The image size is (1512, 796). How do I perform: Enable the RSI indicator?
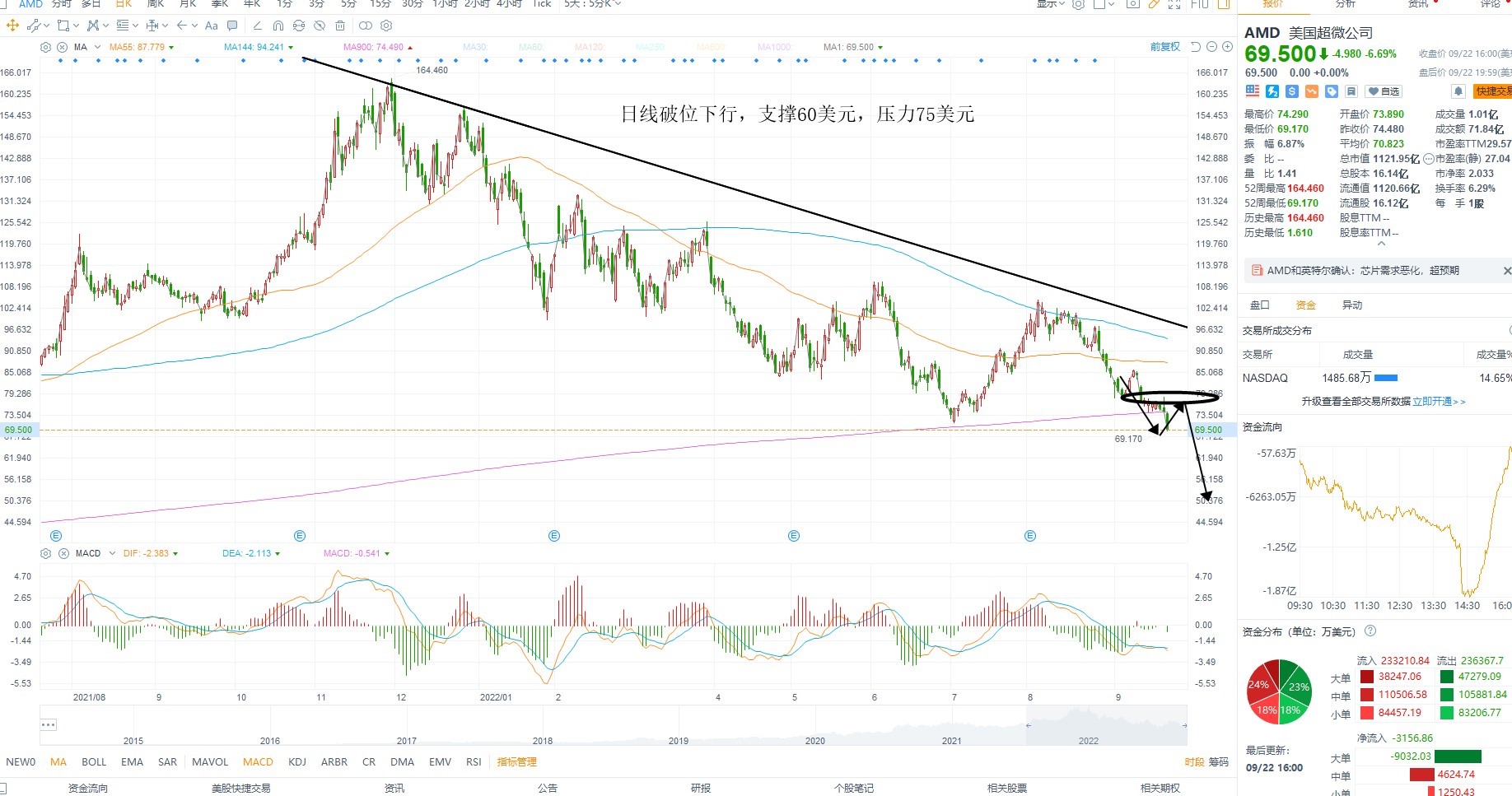474,762
